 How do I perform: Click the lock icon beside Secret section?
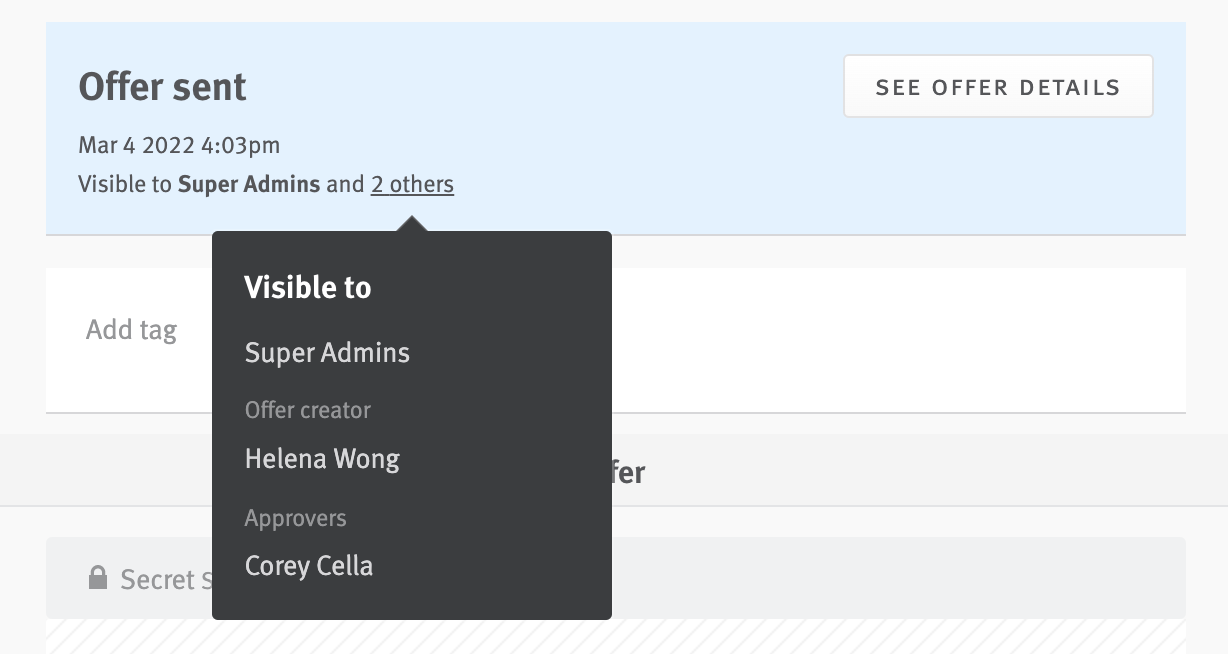[x=98, y=577]
